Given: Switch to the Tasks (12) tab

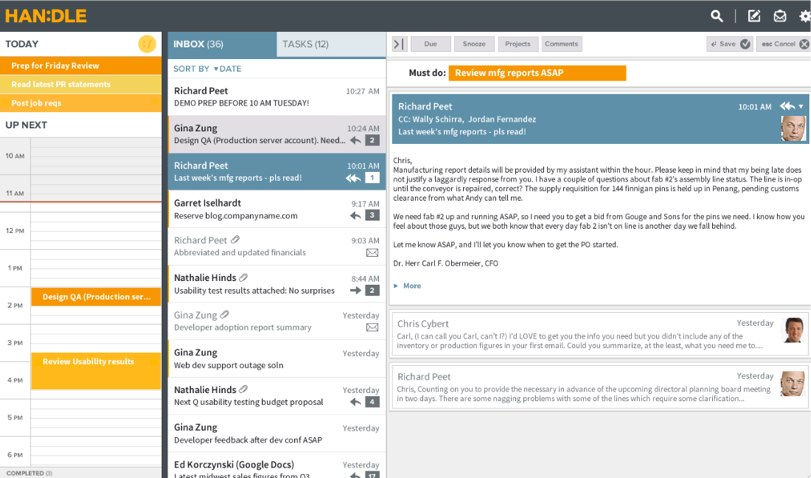Looking at the screenshot, I should 331,44.
